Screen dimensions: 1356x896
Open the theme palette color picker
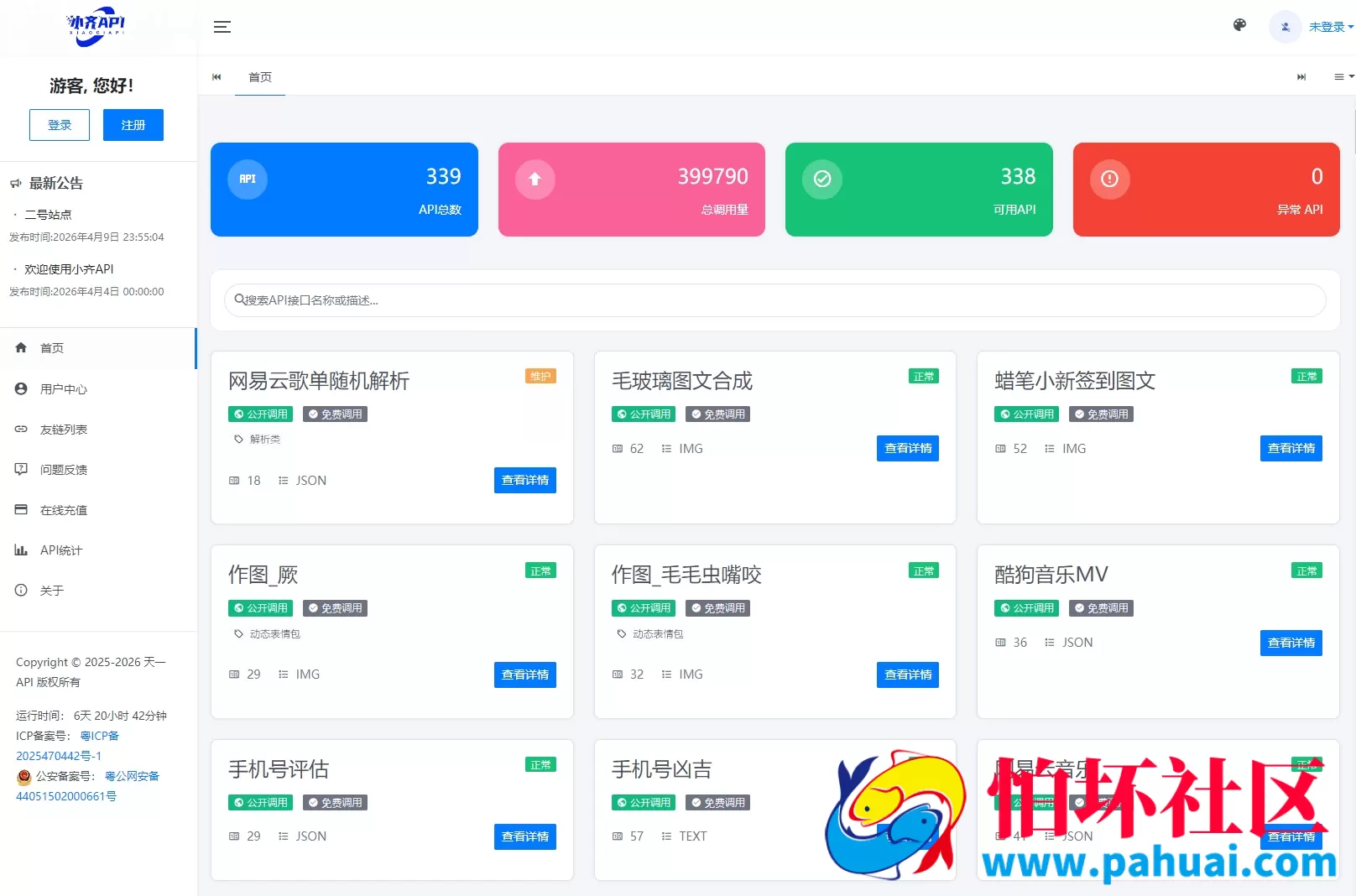pos(1239,26)
